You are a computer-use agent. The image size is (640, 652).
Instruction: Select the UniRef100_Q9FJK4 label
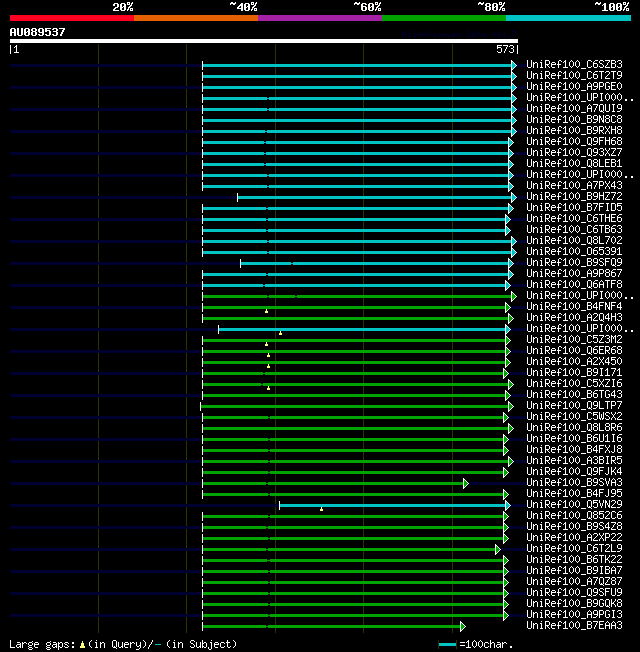pos(574,472)
